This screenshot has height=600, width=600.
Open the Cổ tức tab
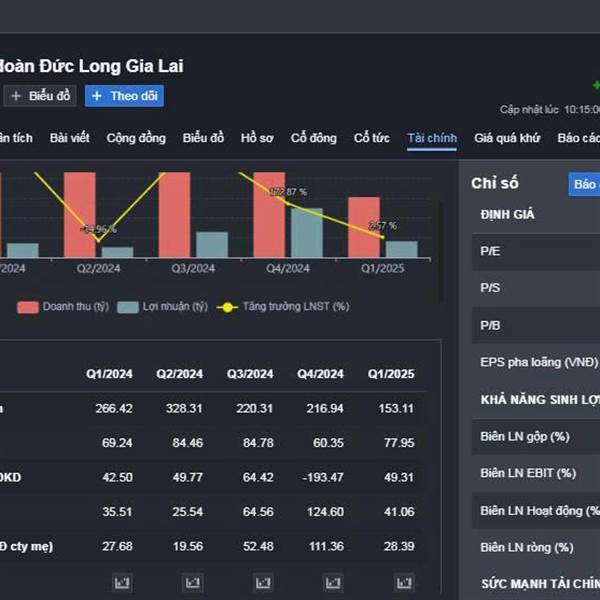tap(372, 138)
